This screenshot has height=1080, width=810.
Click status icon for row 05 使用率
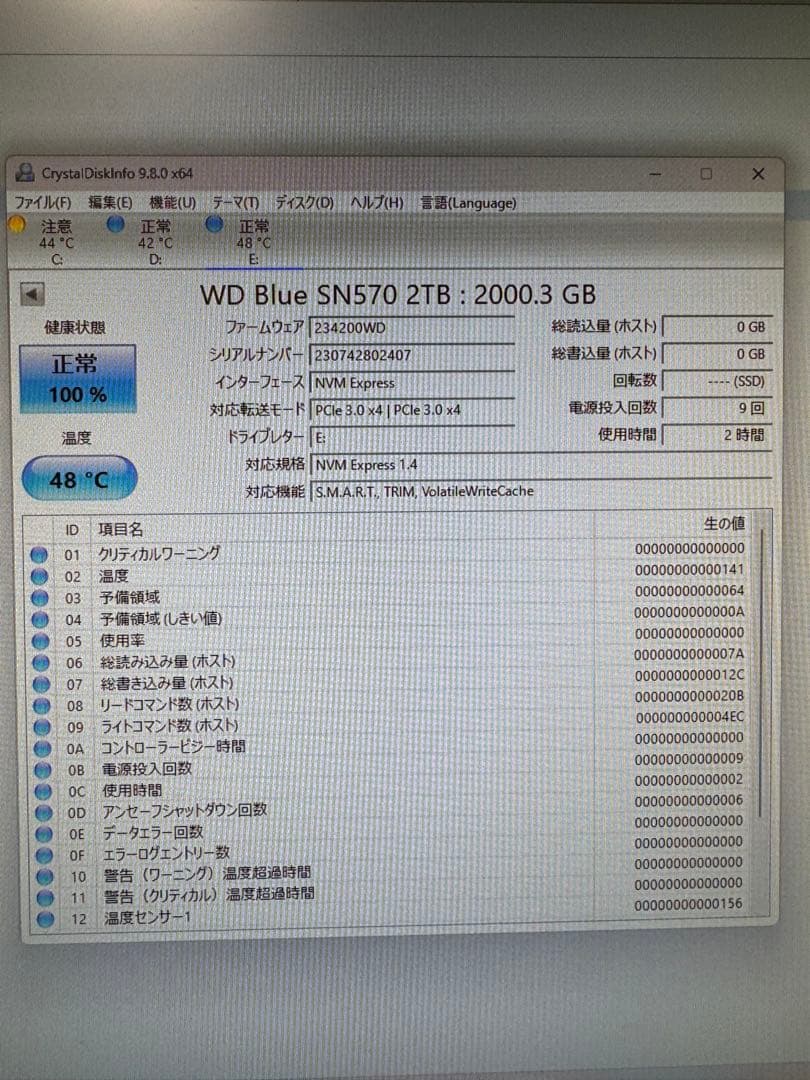click(41, 641)
